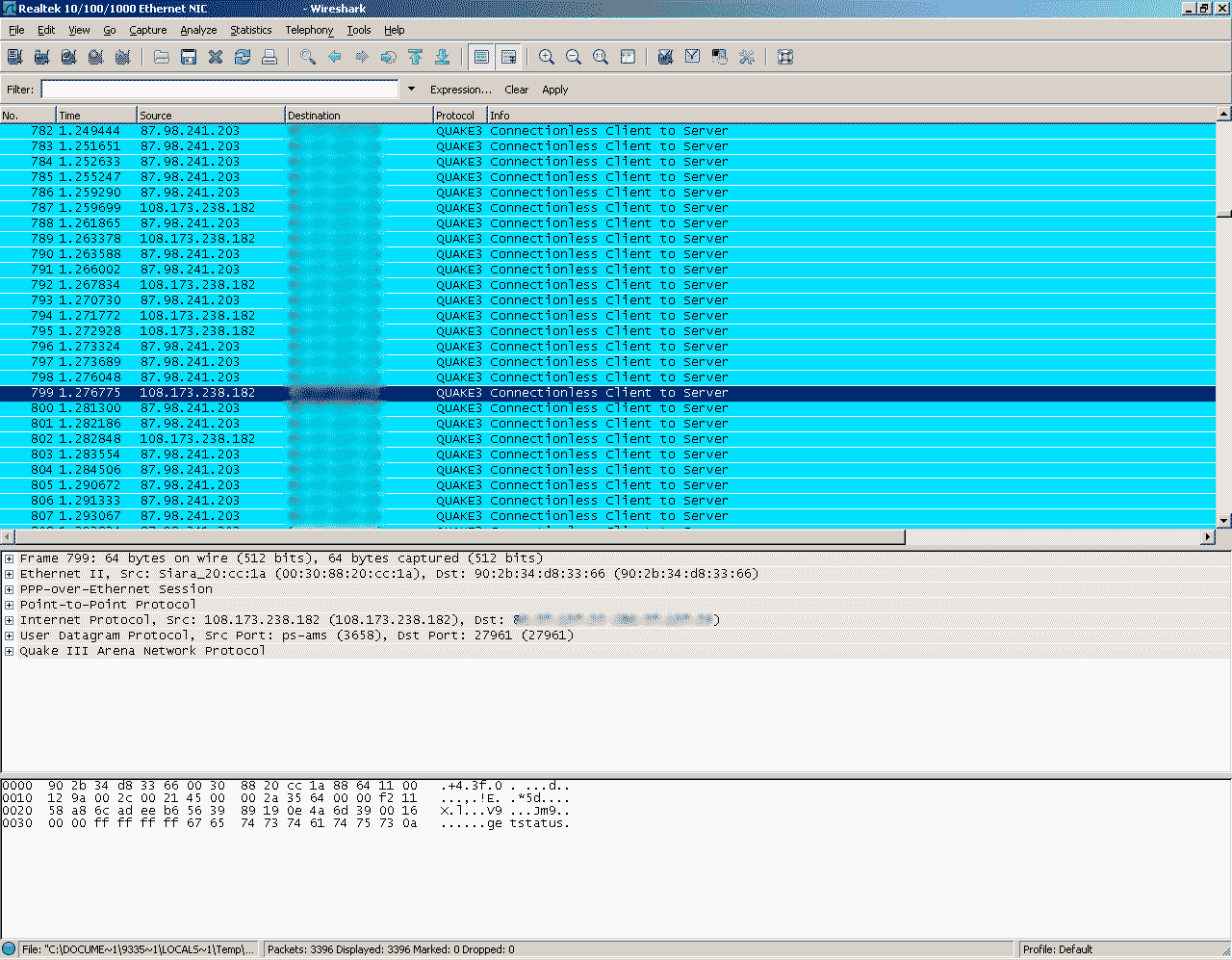Open the Tools menu
The height and width of the screenshot is (960, 1232).
[359, 30]
